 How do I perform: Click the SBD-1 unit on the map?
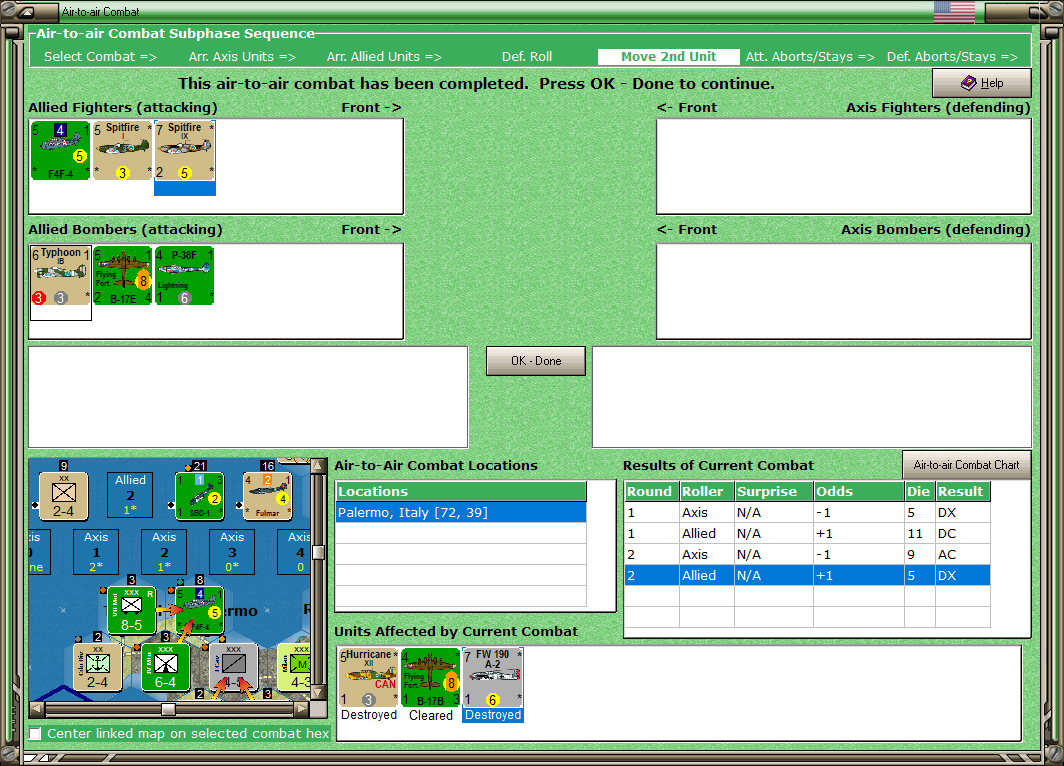200,497
